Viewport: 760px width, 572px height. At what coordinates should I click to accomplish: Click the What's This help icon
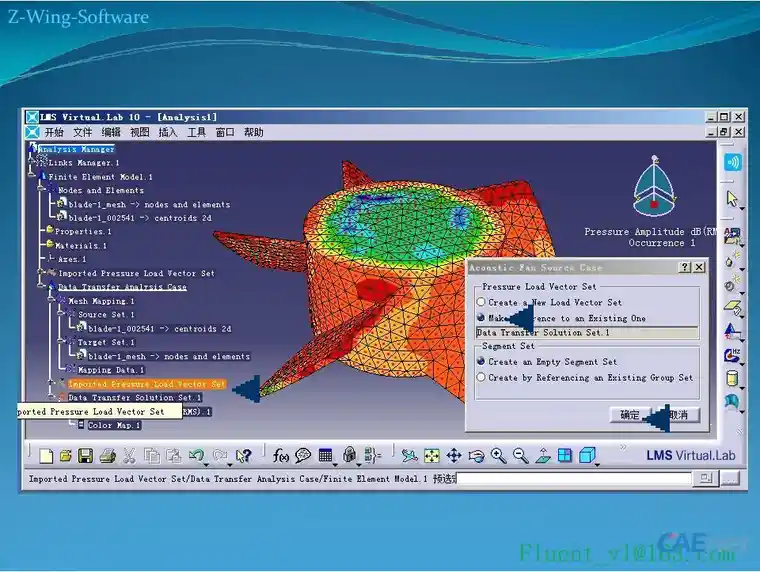point(243,456)
